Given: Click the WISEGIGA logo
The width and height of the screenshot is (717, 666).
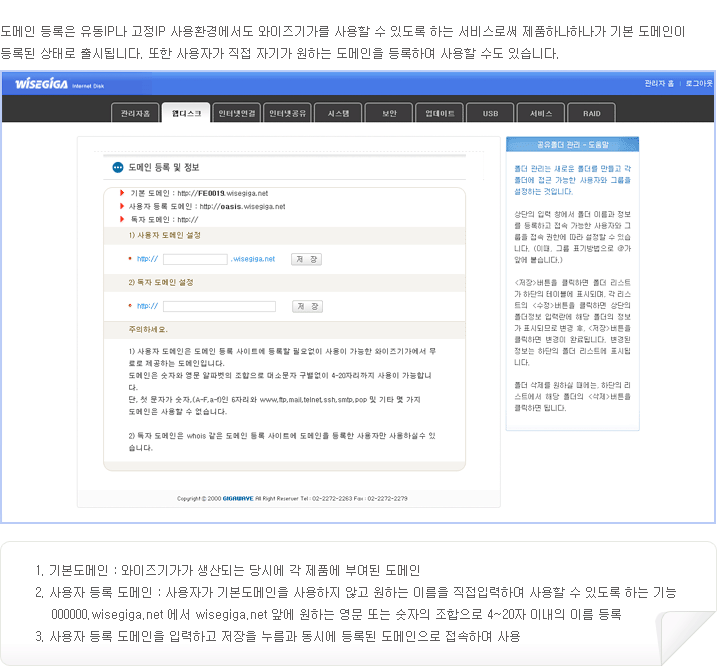Looking at the screenshot, I should click(x=48, y=85).
